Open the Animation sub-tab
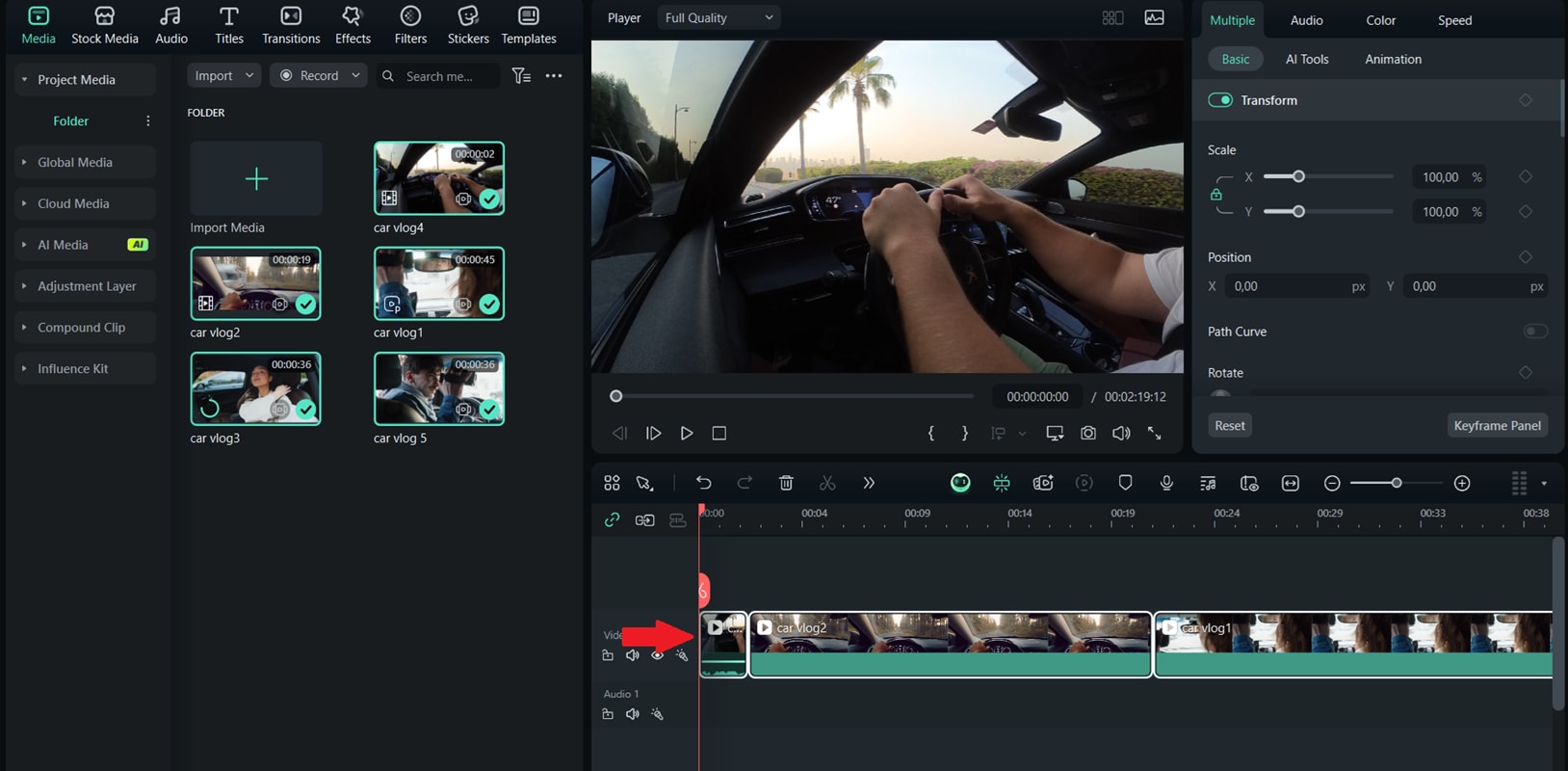This screenshot has width=1568, height=771. (x=1393, y=59)
